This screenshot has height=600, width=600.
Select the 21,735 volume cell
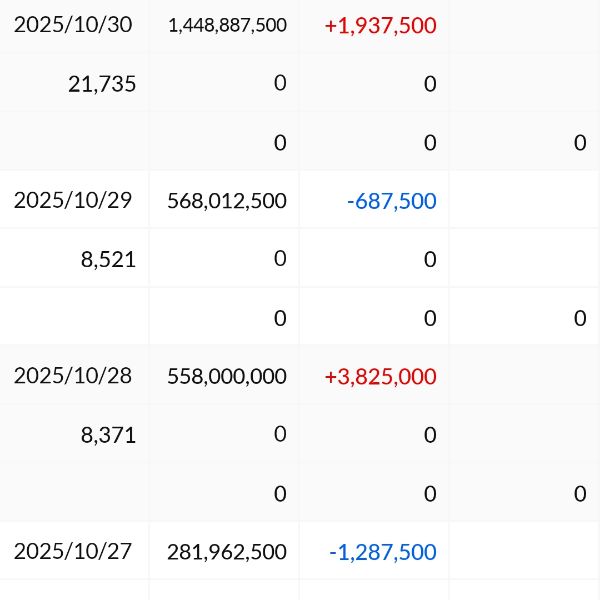[x=102, y=84]
